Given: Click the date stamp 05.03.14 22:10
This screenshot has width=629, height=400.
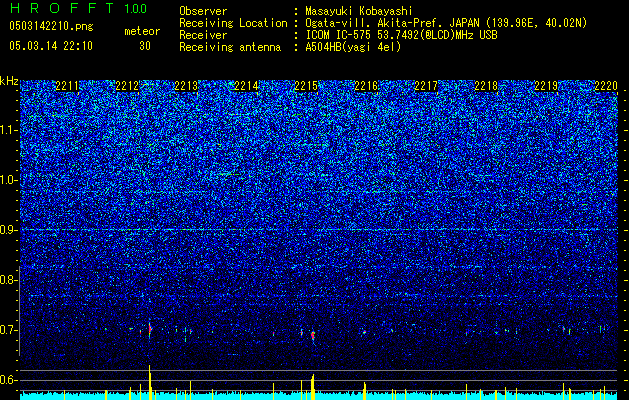Looking at the screenshot, I should click(51, 46).
